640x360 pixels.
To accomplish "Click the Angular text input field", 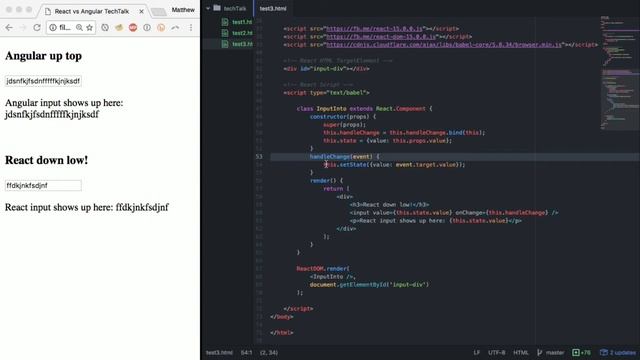I will [x=43, y=81].
